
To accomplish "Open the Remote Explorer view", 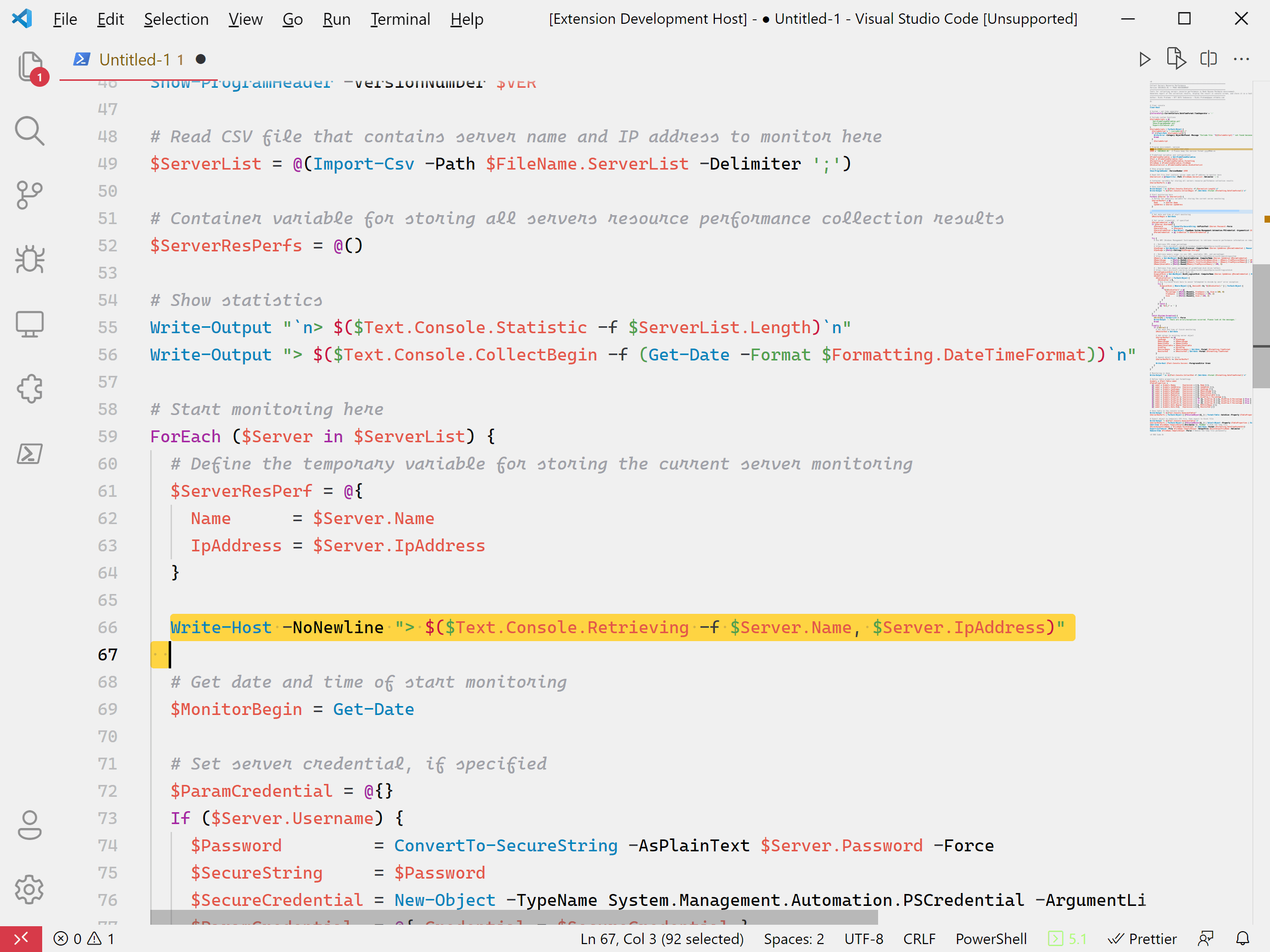I will click(x=30, y=324).
